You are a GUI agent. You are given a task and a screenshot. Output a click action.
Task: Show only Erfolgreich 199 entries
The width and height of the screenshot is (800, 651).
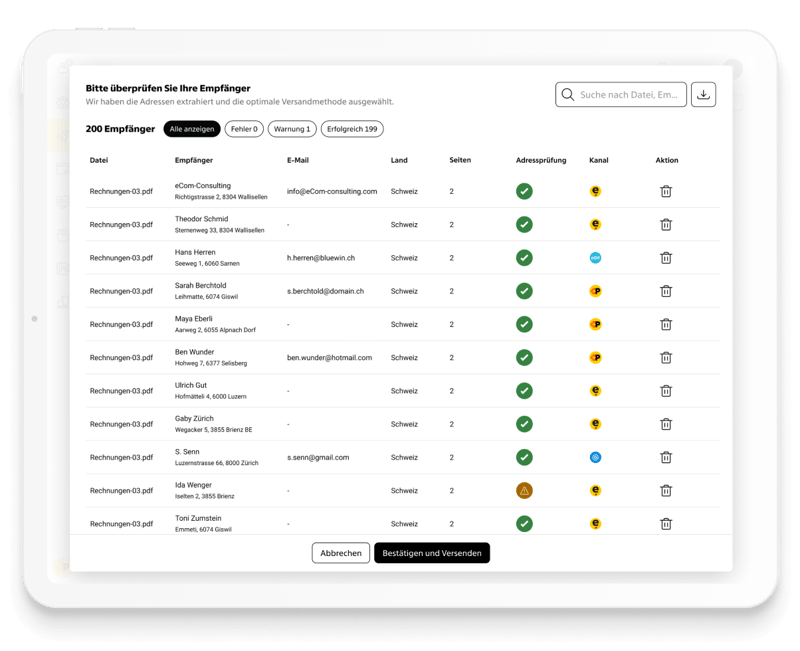pos(352,129)
